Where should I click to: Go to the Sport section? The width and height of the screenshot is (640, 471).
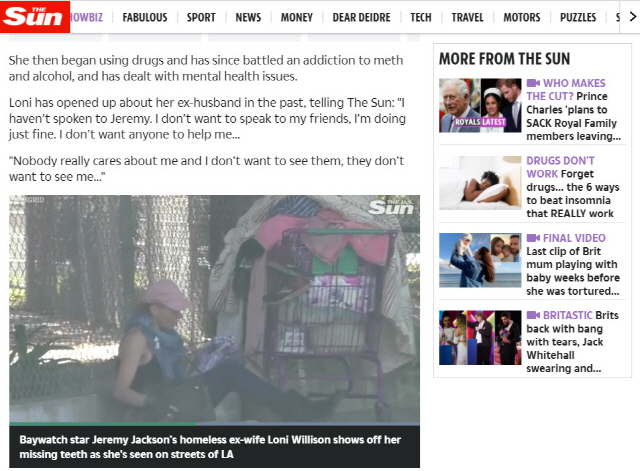pos(201,18)
